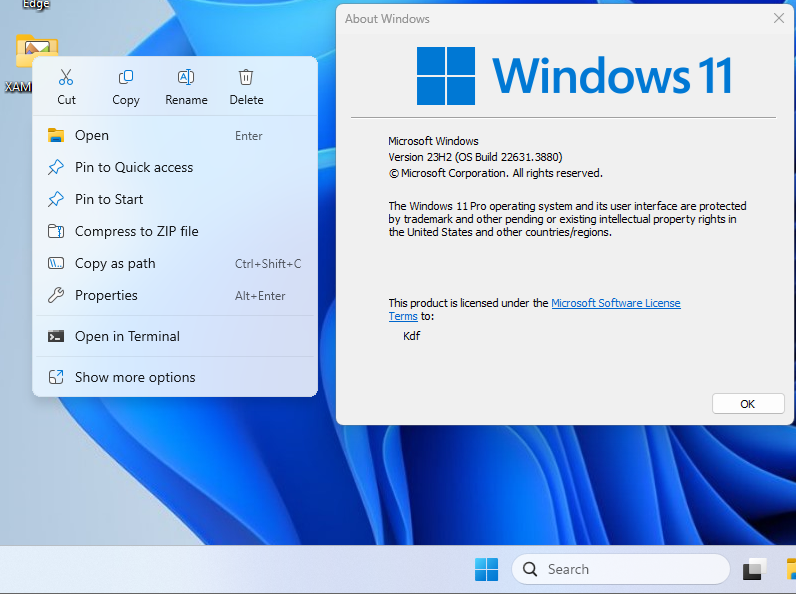Open Properties from context menu
796x594 pixels.
click(175, 295)
